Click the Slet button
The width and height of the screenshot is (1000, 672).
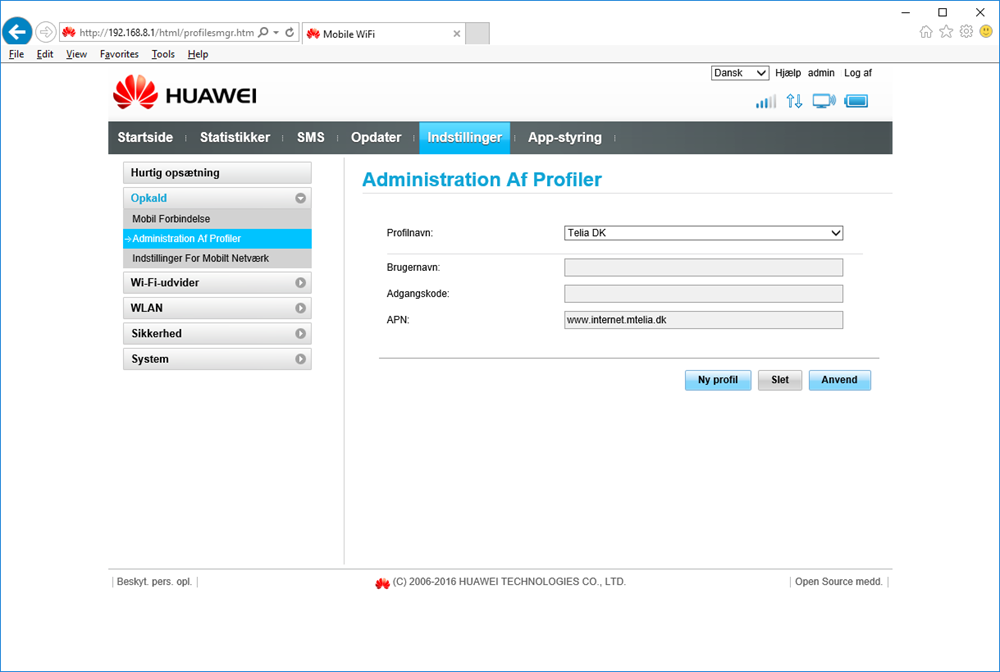[x=780, y=380]
